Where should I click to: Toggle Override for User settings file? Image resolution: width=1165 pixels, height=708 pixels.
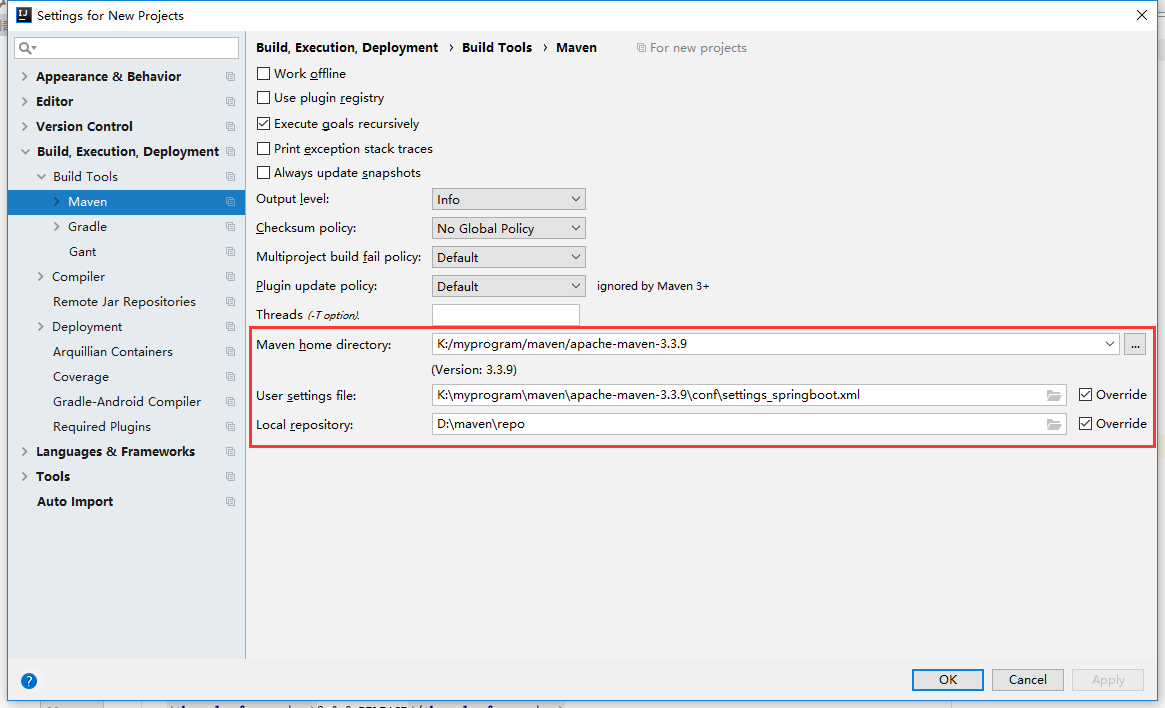tap(1086, 394)
